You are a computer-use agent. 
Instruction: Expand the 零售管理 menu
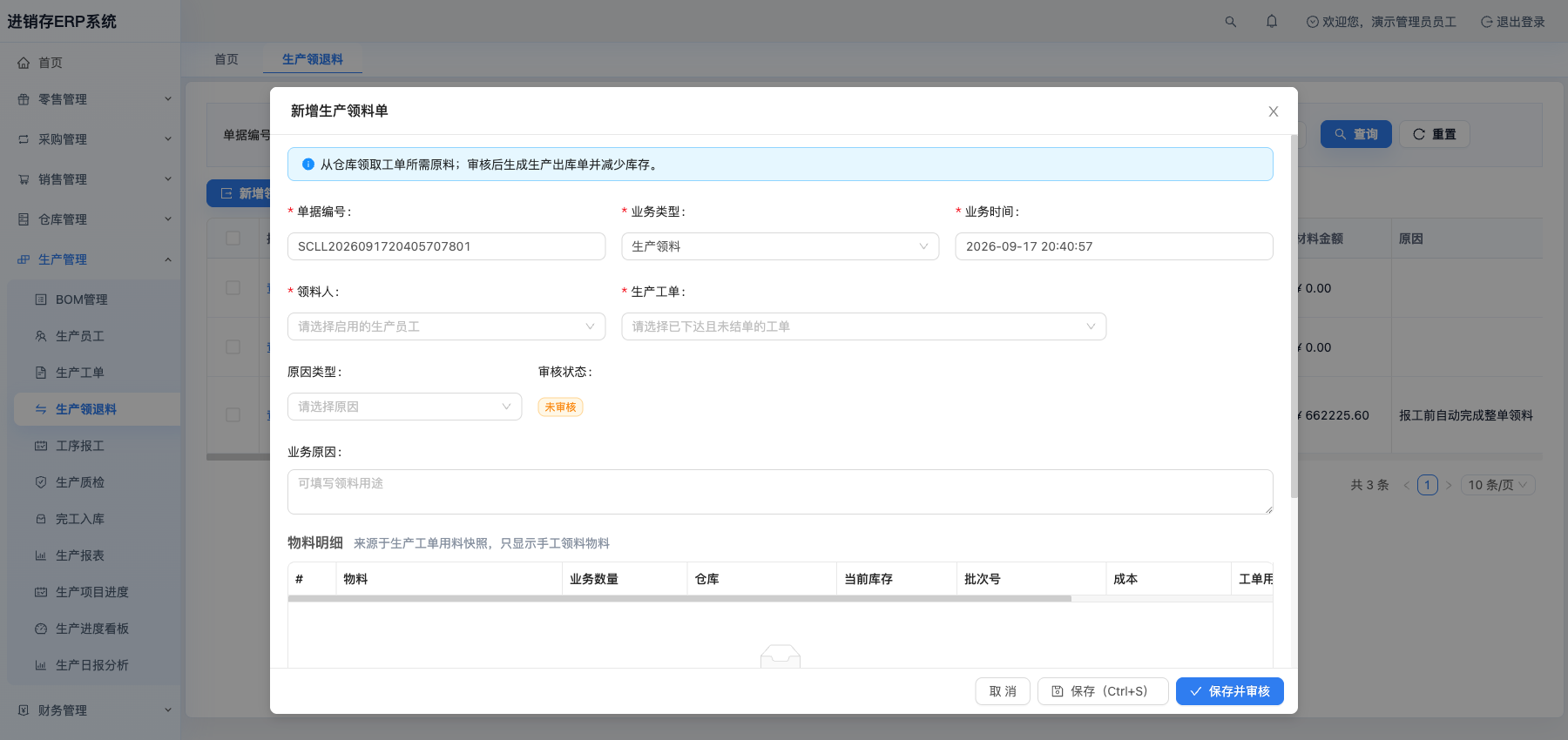[91, 99]
